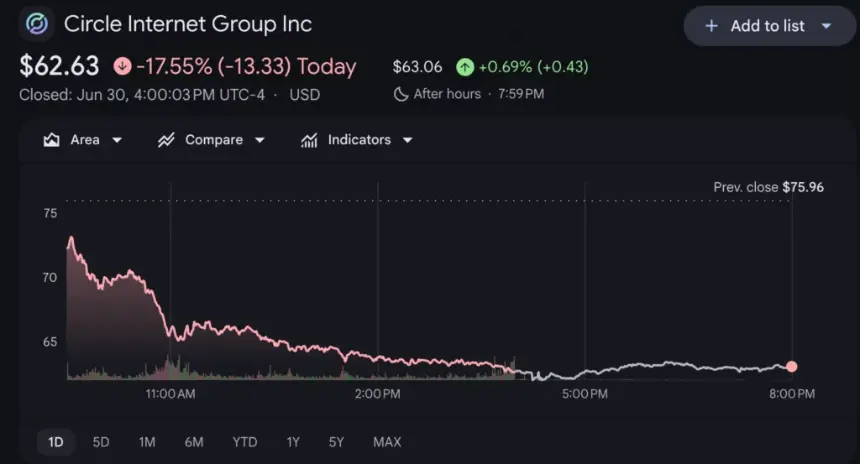Switch to the 1M time range

[147, 442]
